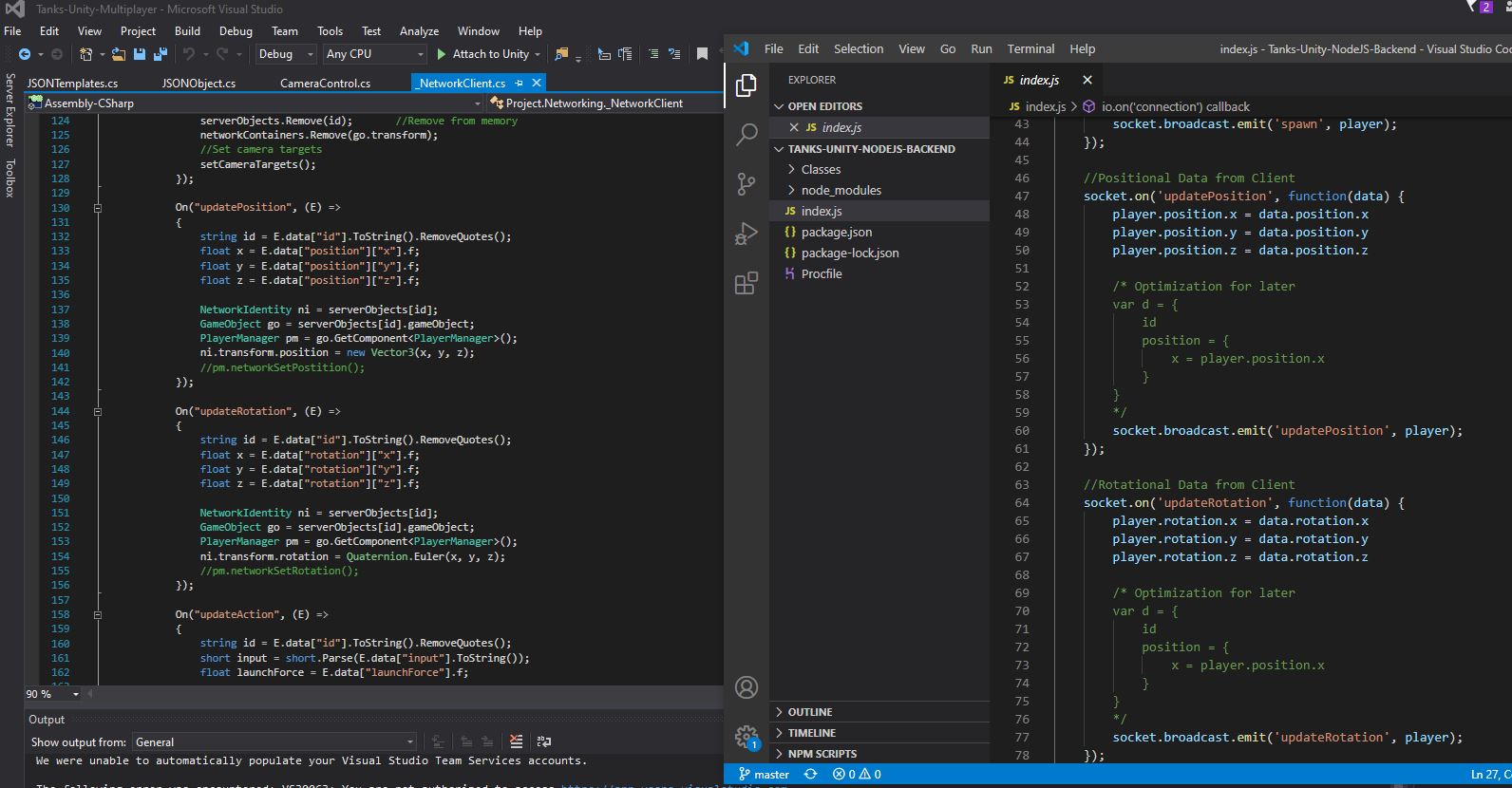
Task: Open package-lock.json in the Explorer
Action: coord(879,253)
